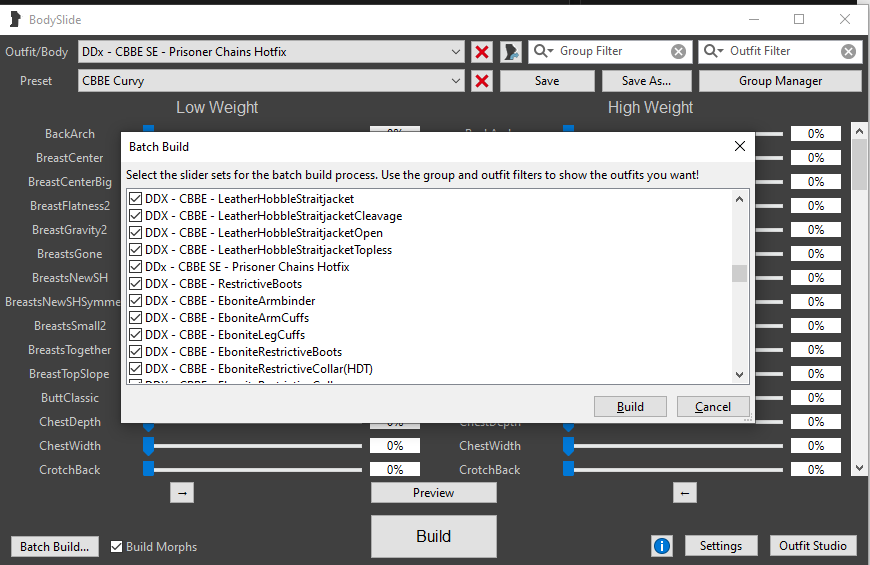Viewport: 870px width, 565px height.
Task: Click the outfit-to-Outfit-Studio icon beside outfit delete
Action: tap(510, 52)
